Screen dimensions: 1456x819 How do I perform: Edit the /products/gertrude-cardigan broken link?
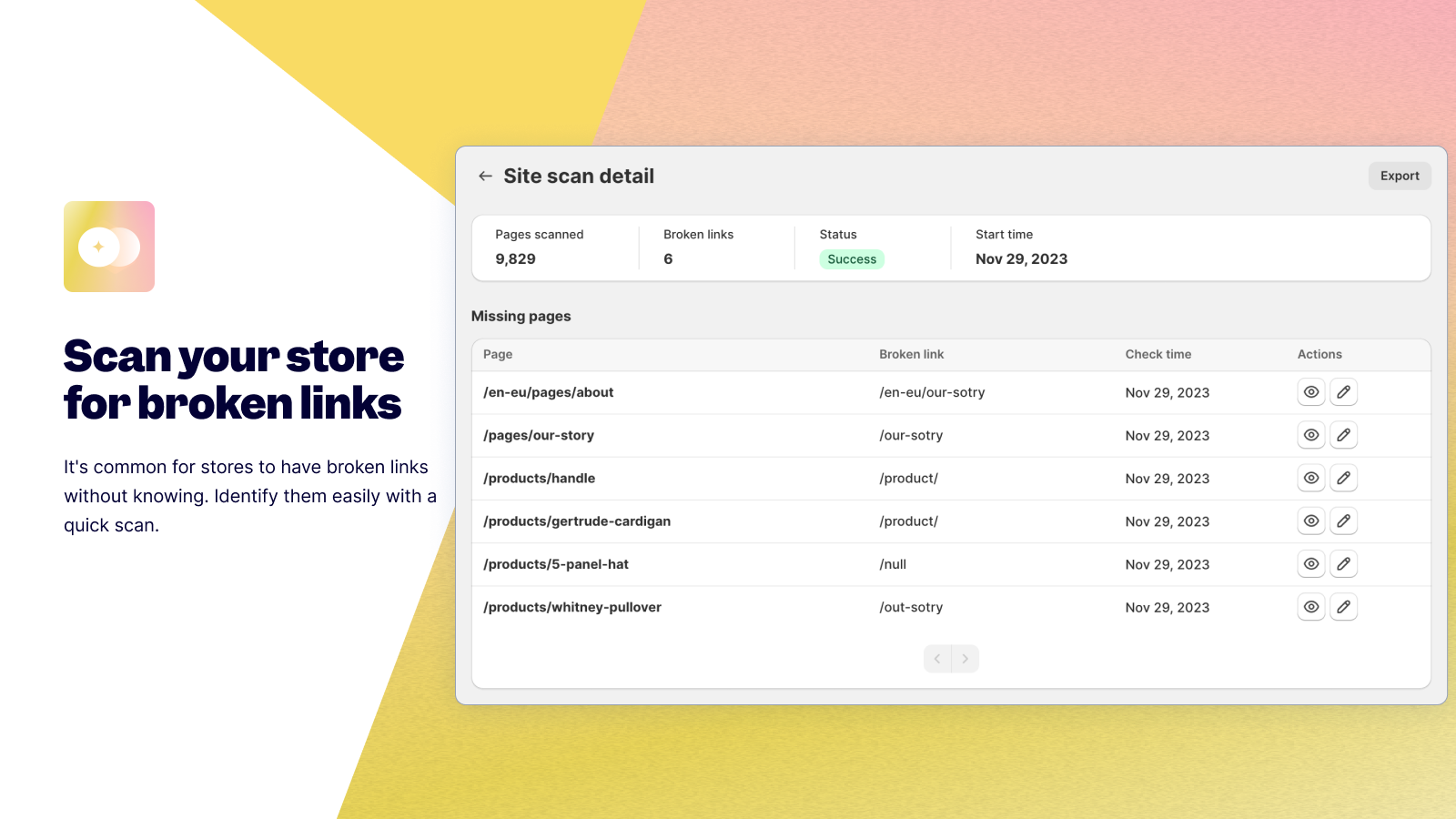(1343, 521)
